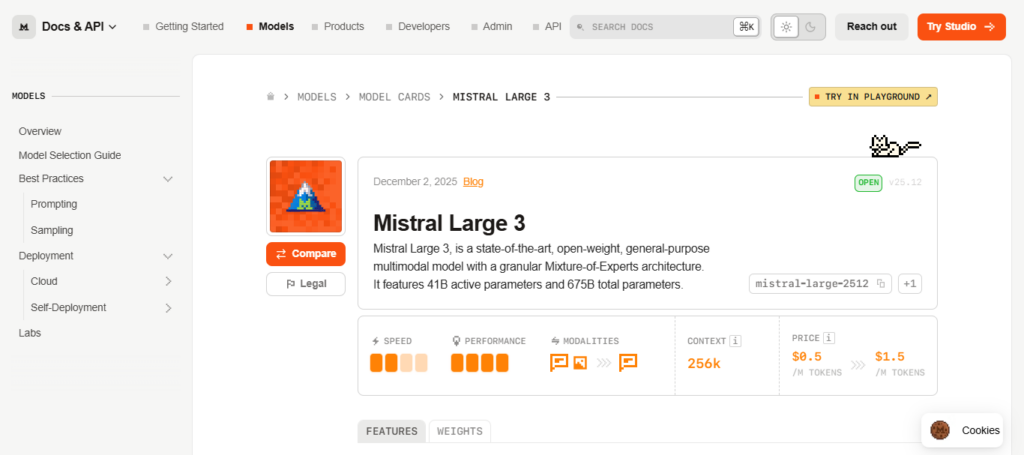Go to MODELS breadcrumb
Viewport: 1024px width, 455px height.
tap(317, 97)
